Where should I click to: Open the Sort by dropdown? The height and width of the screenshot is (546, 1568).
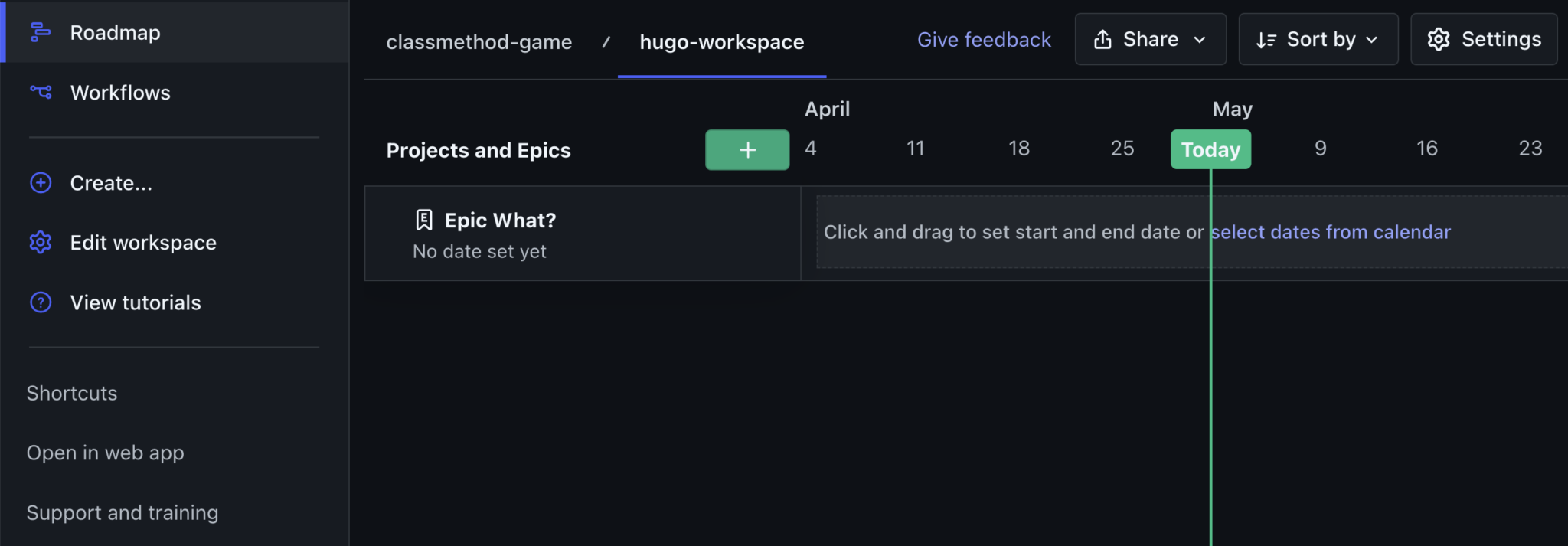pos(1318,39)
